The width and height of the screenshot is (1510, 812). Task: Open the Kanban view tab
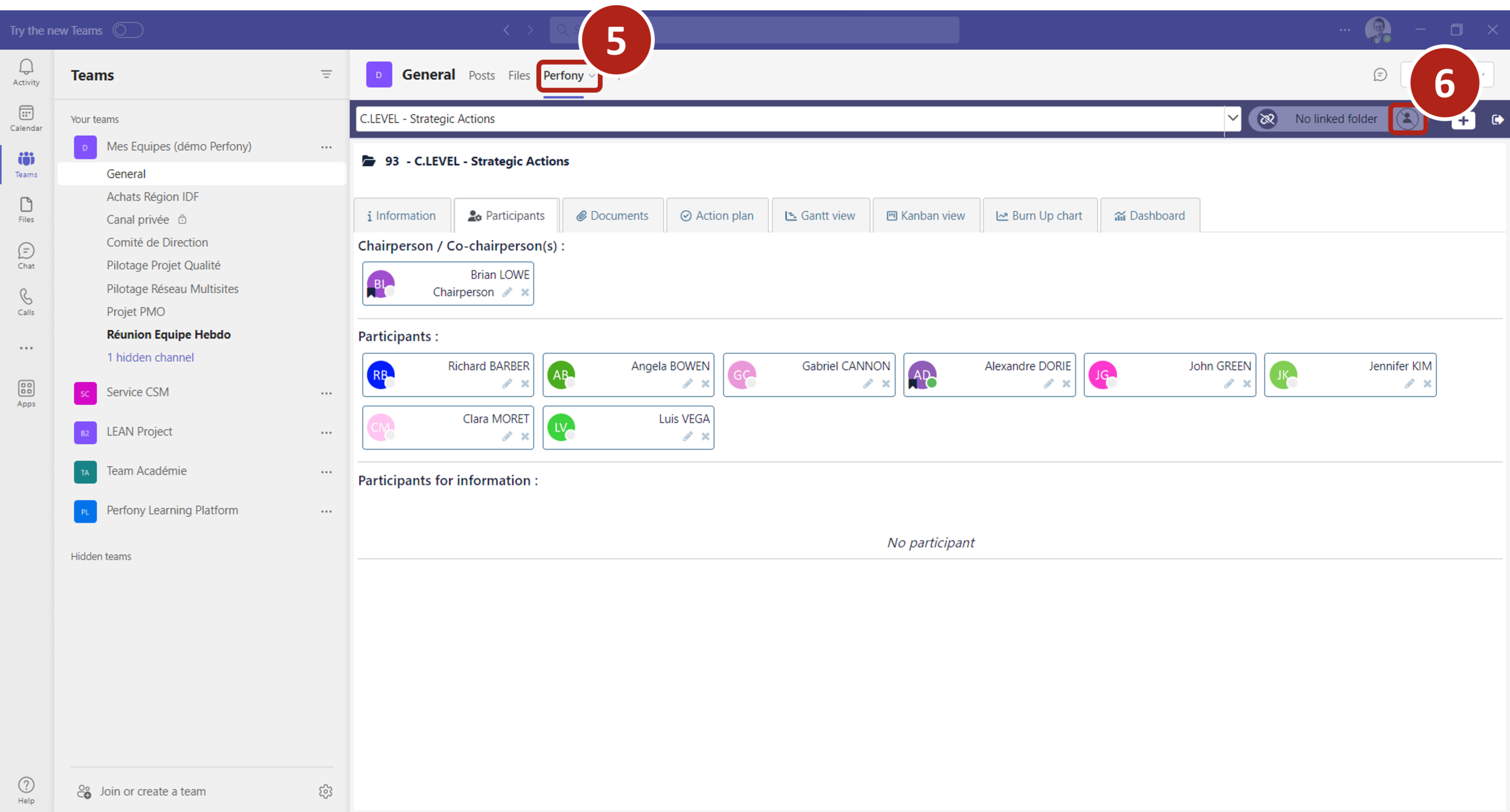[925, 216]
